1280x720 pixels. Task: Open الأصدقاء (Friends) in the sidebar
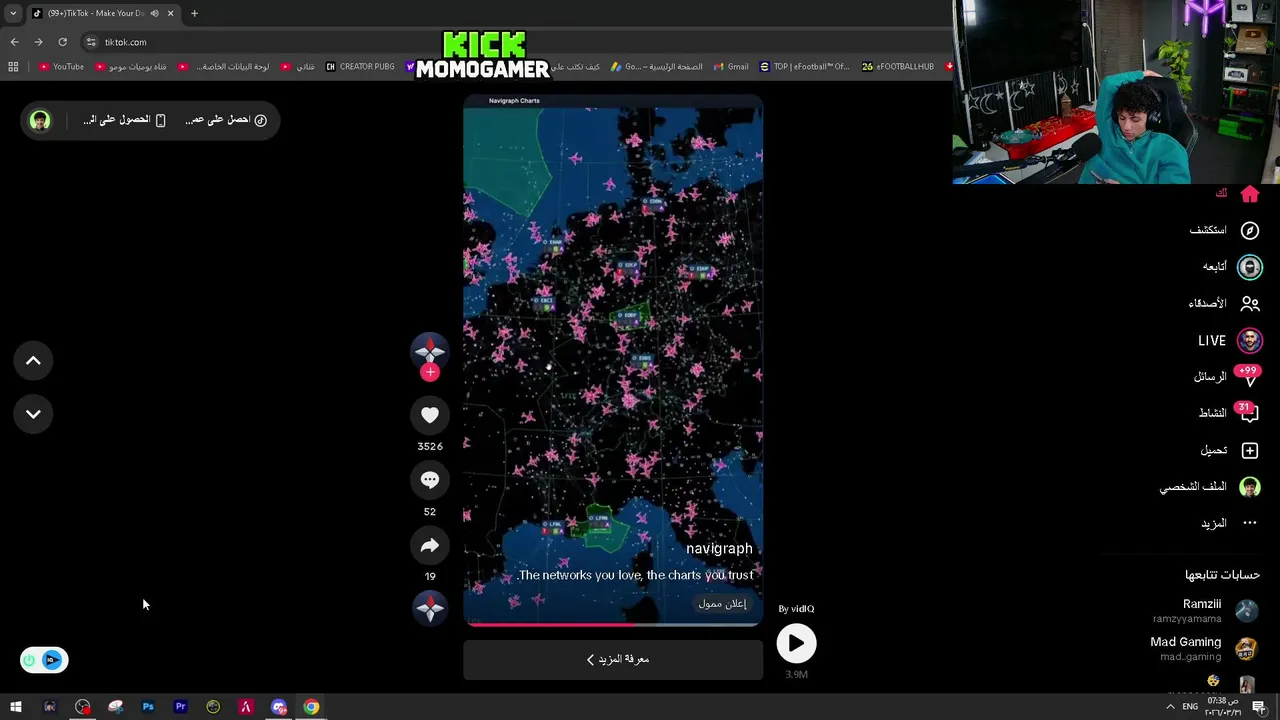1224,303
